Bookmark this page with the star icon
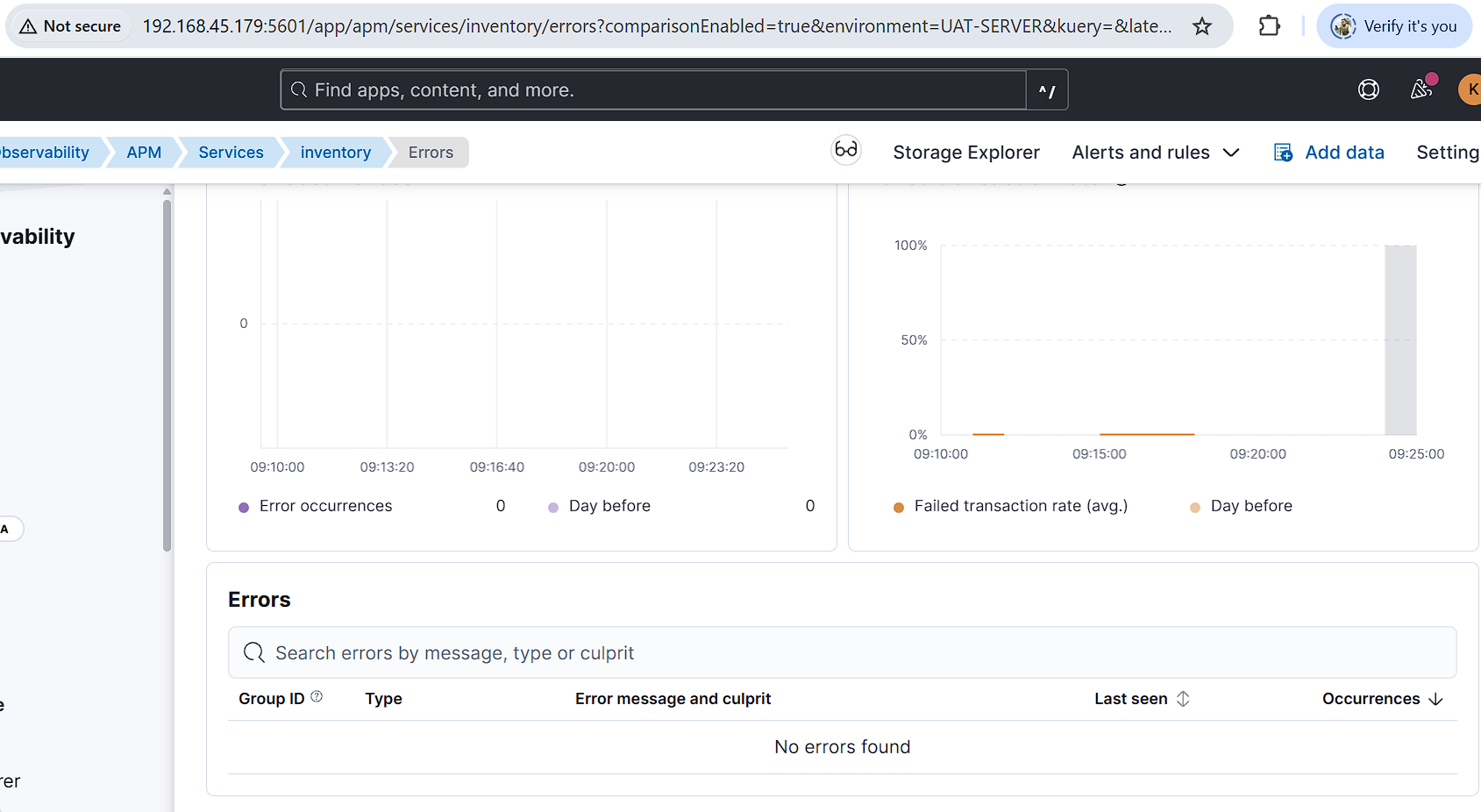The height and width of the screenshot is (812, 1481). pyautogui.click(x=1202, y=26)
